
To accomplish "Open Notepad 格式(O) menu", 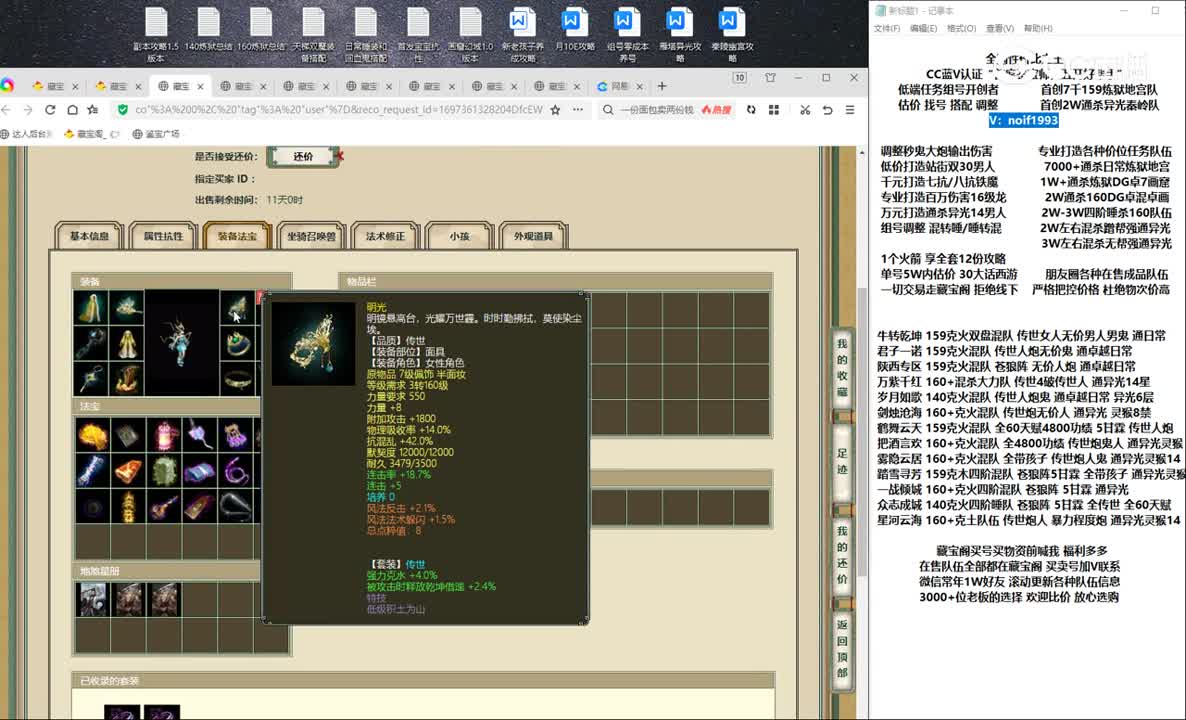I will pos(961,28).
